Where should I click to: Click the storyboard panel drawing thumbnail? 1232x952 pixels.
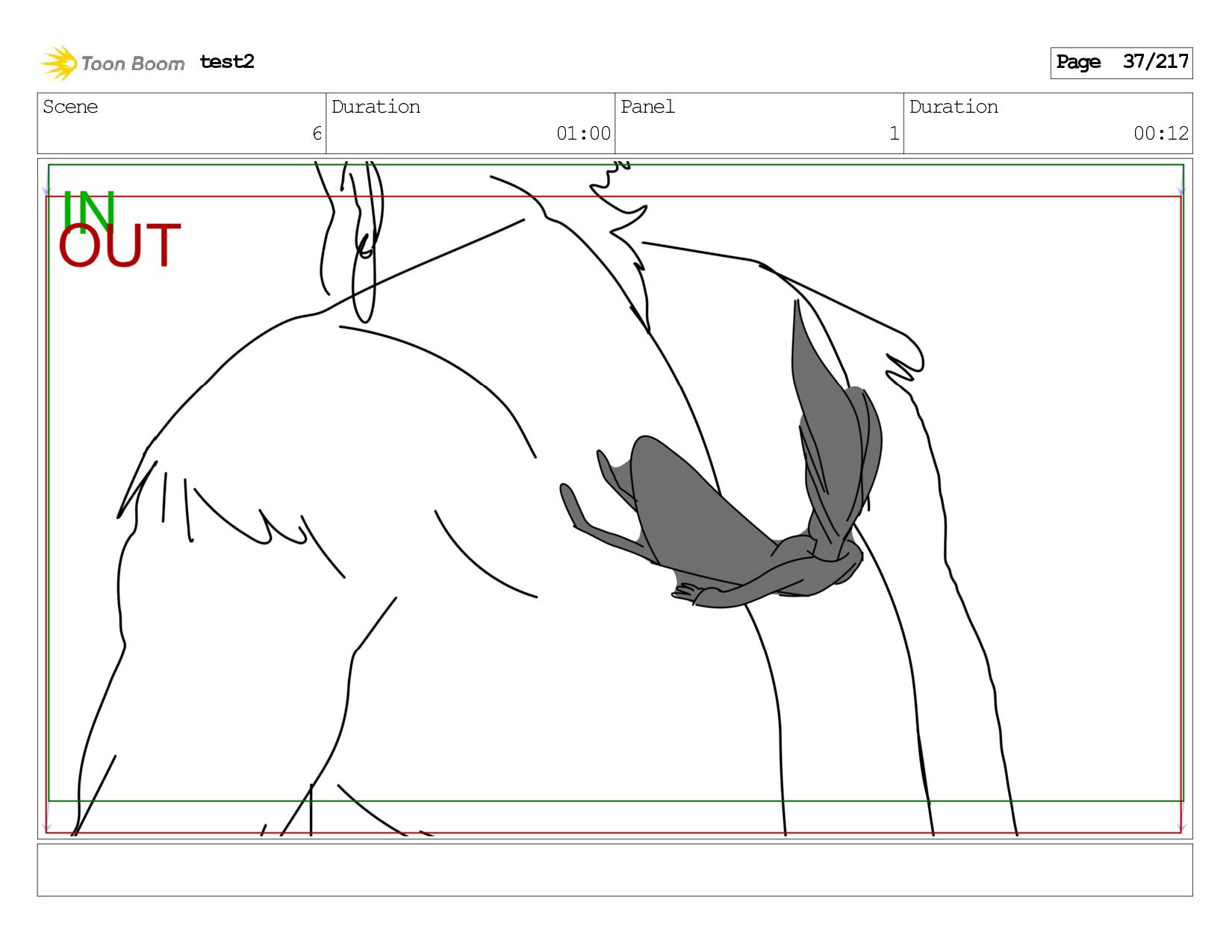pos(615,498)
